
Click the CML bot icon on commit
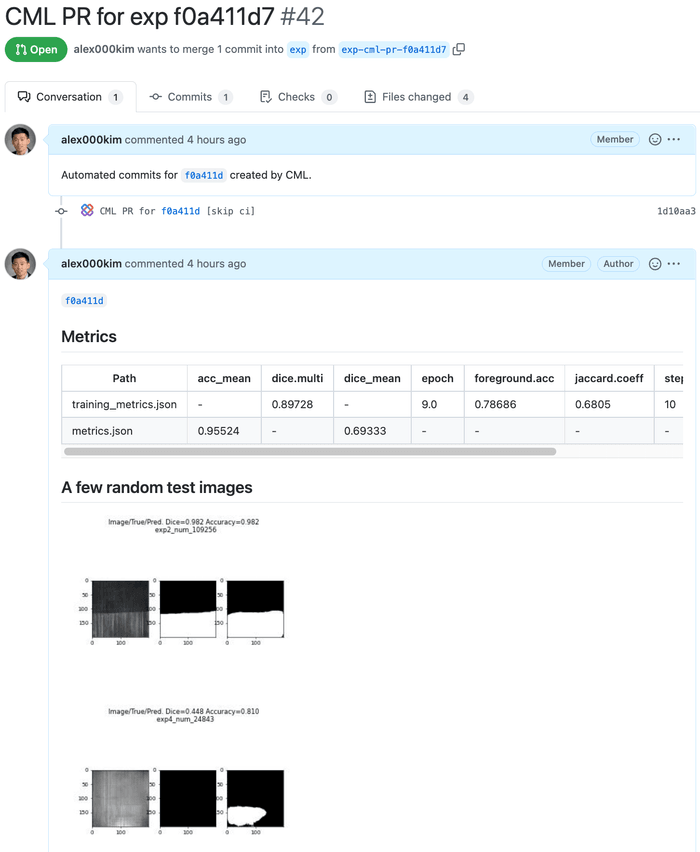(x=87, y=211)
